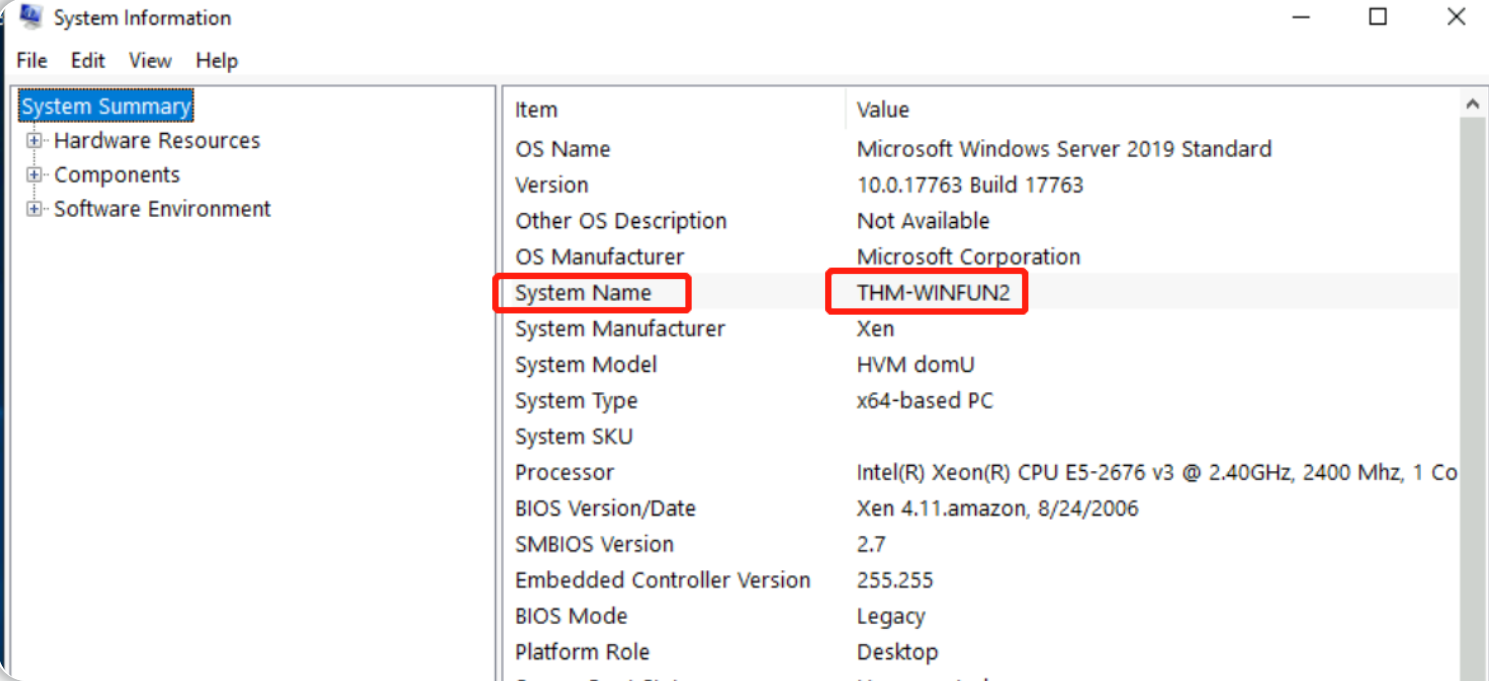Select the Platform Role row label
The height and width of the screenshot is (681, 1489).
582,653
